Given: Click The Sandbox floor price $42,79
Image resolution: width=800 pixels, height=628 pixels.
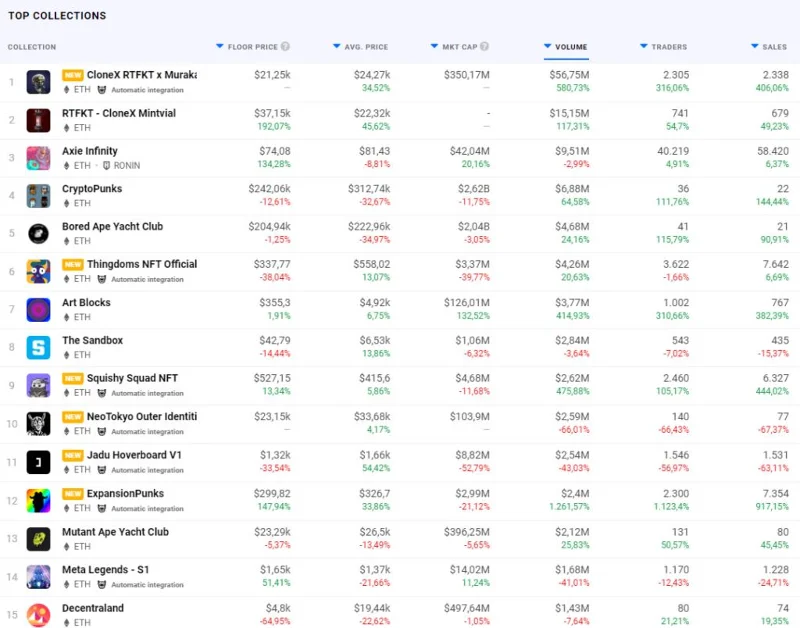Looking at the screenshot, I should 274,340.
